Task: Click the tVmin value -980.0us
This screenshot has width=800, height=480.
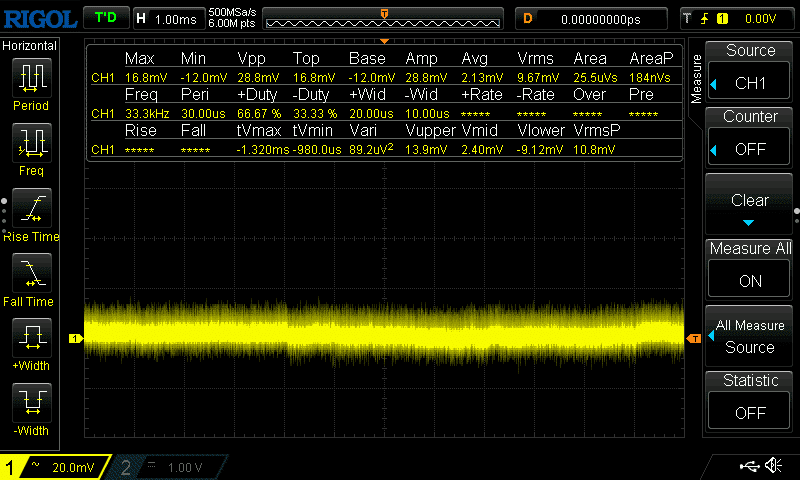Action: 317,149
